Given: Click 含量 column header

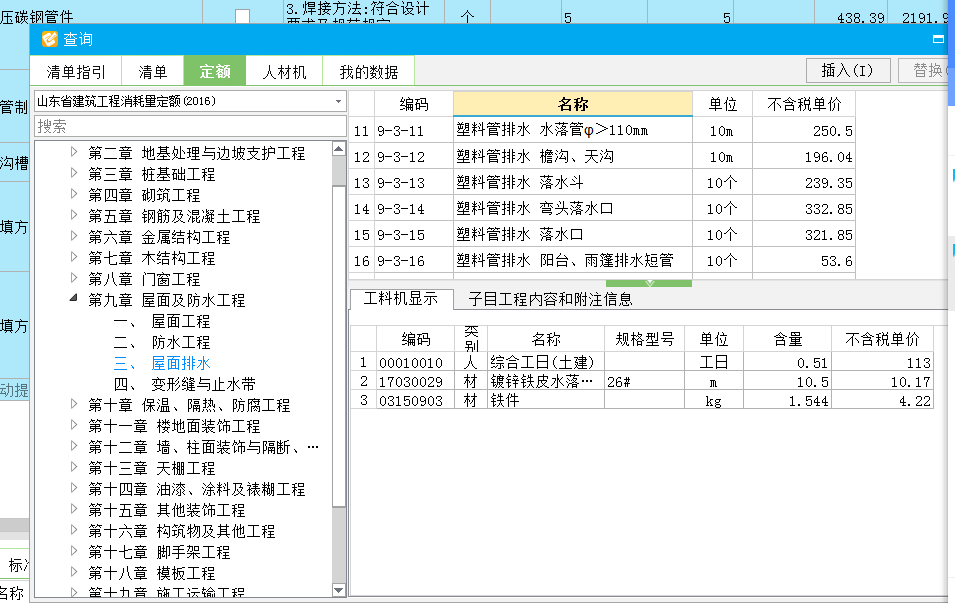Looking at the screenshot, I should [x=788, y=339].
